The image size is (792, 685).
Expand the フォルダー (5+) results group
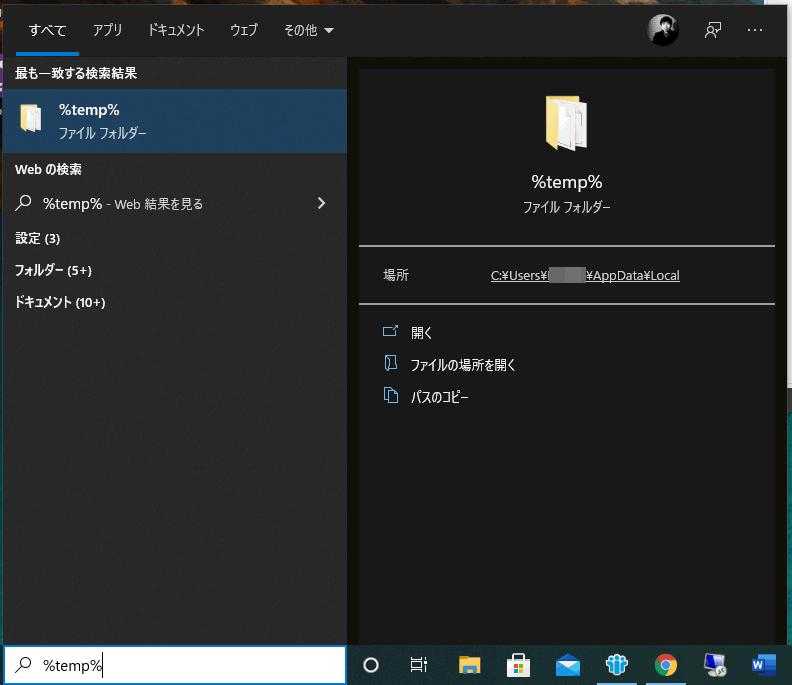click(53, 270)
